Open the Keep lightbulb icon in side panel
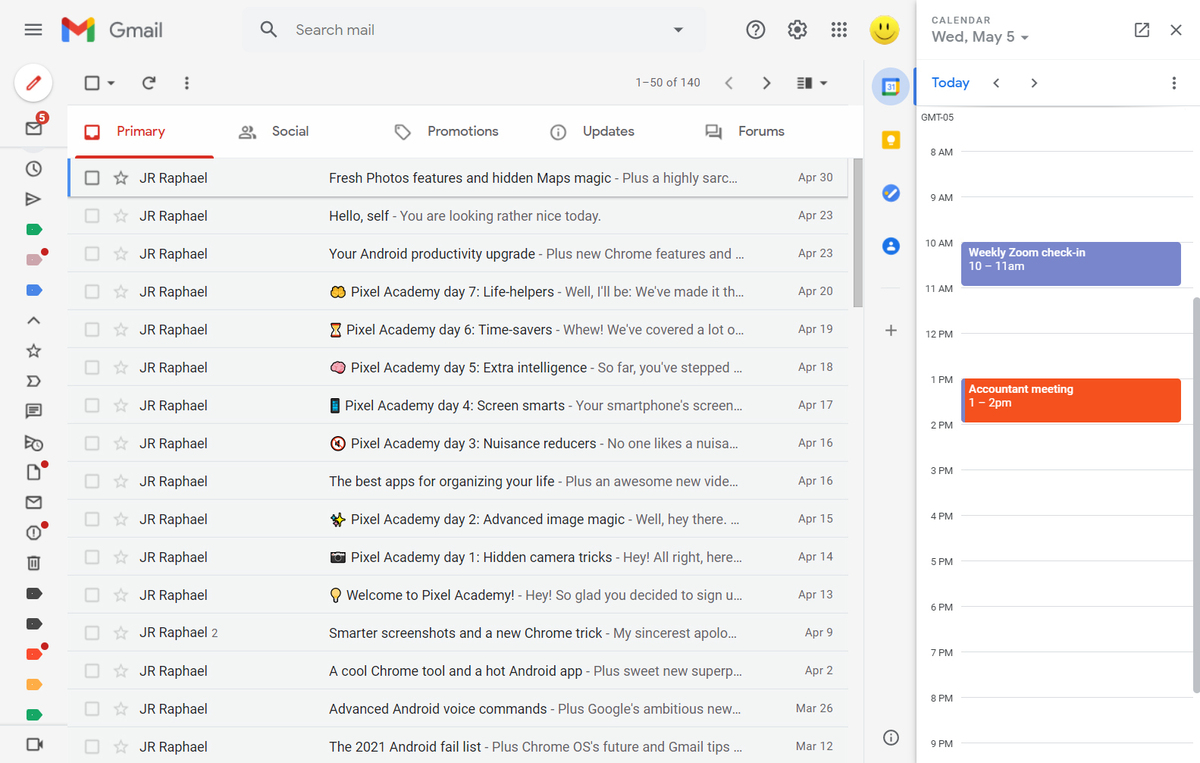The image size is (1200, 763). coord(891,140)
